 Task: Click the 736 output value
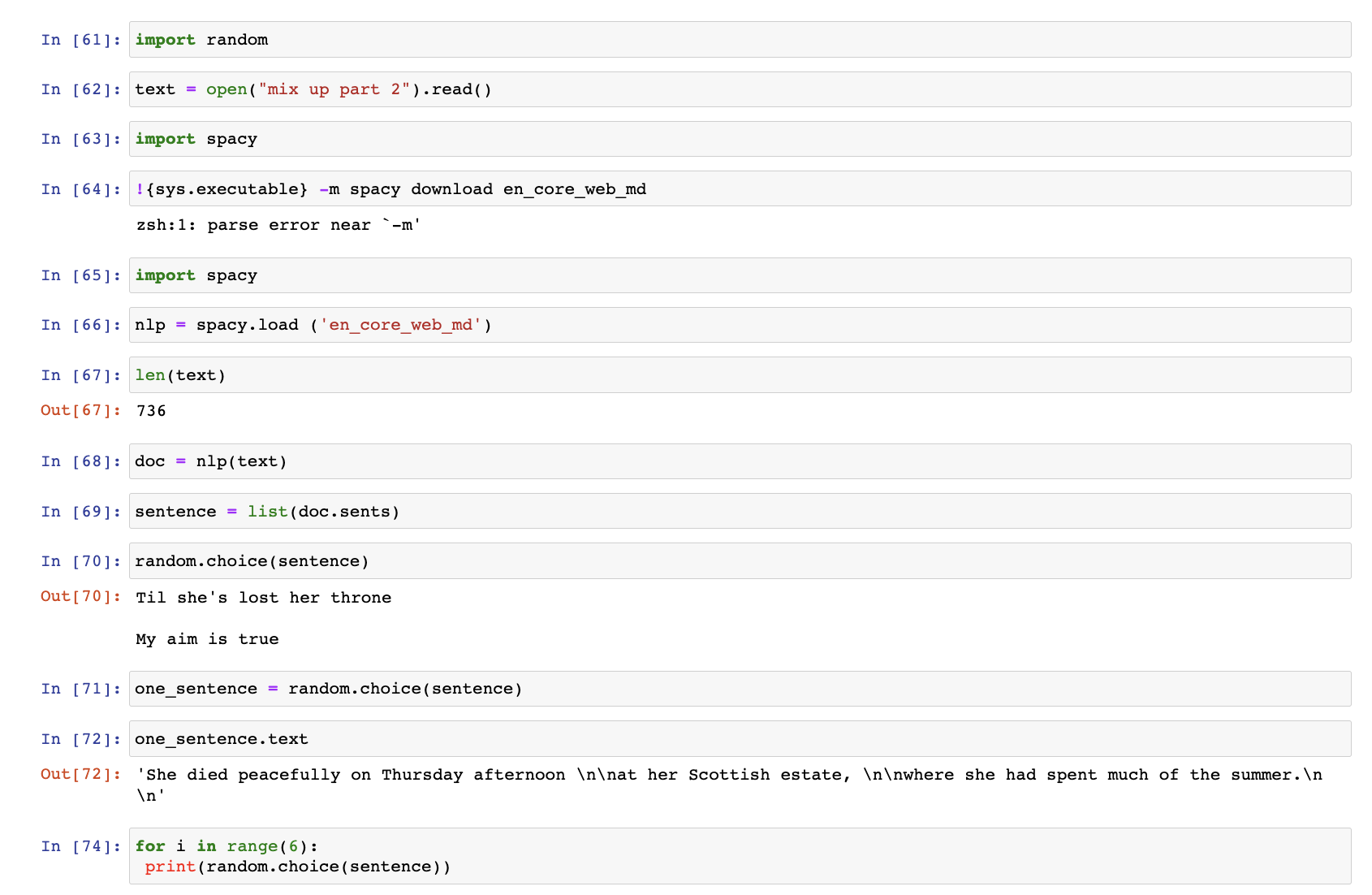151,411
